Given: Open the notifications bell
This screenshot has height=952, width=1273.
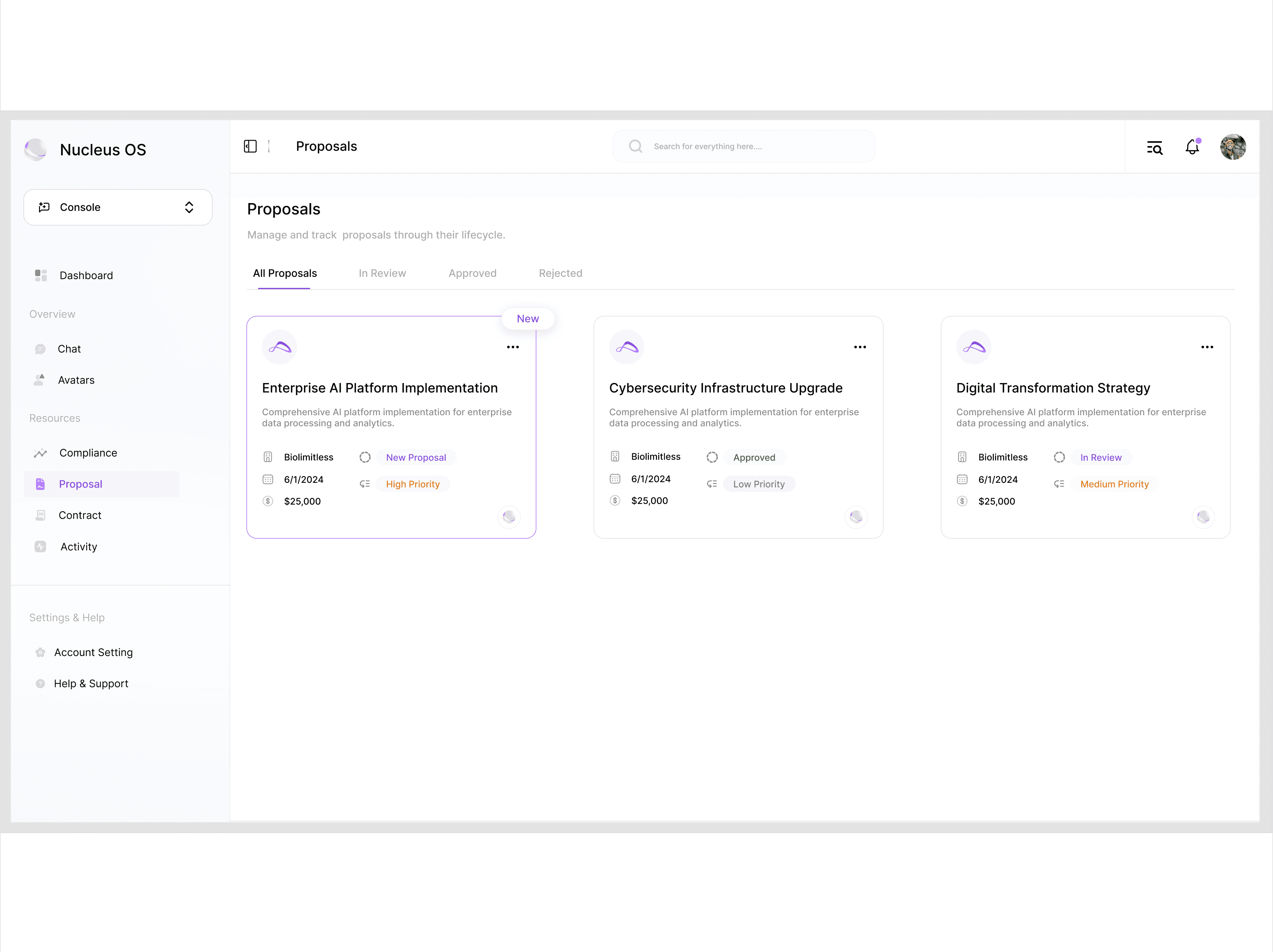Looking at the screenshot, I should pos(1192,147).
